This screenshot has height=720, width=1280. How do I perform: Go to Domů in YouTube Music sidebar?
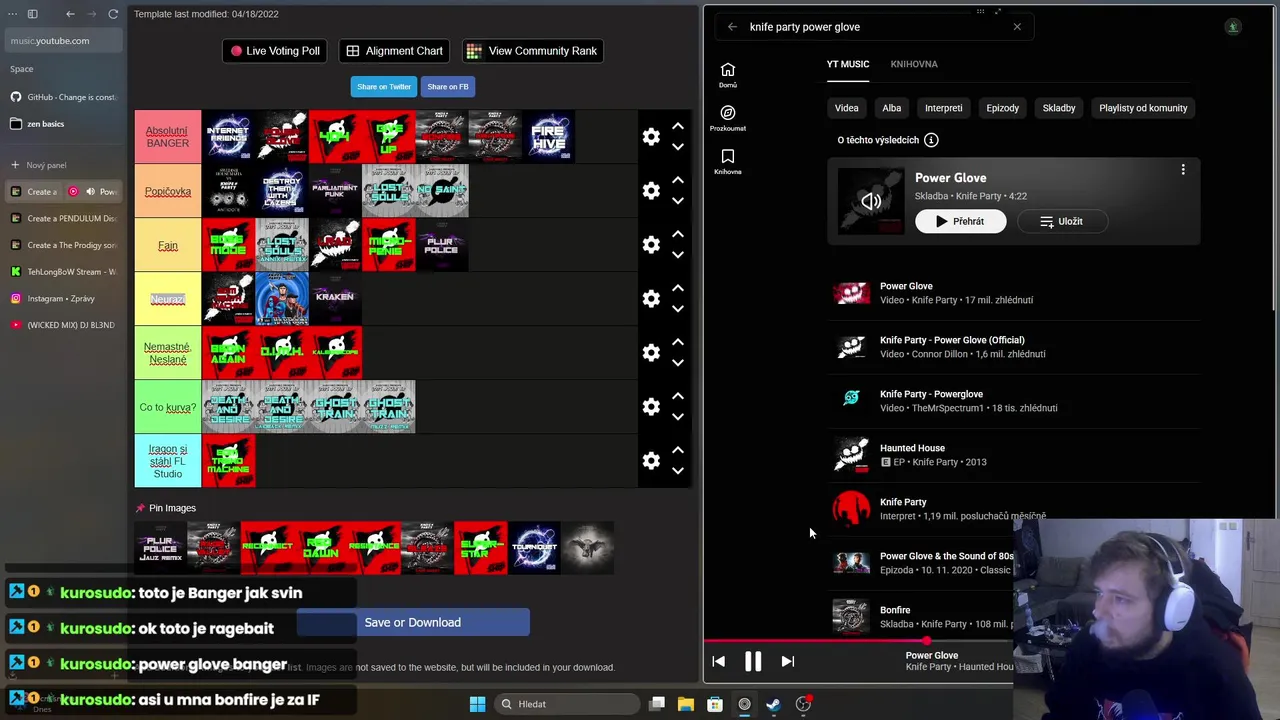tap(728, 75)
